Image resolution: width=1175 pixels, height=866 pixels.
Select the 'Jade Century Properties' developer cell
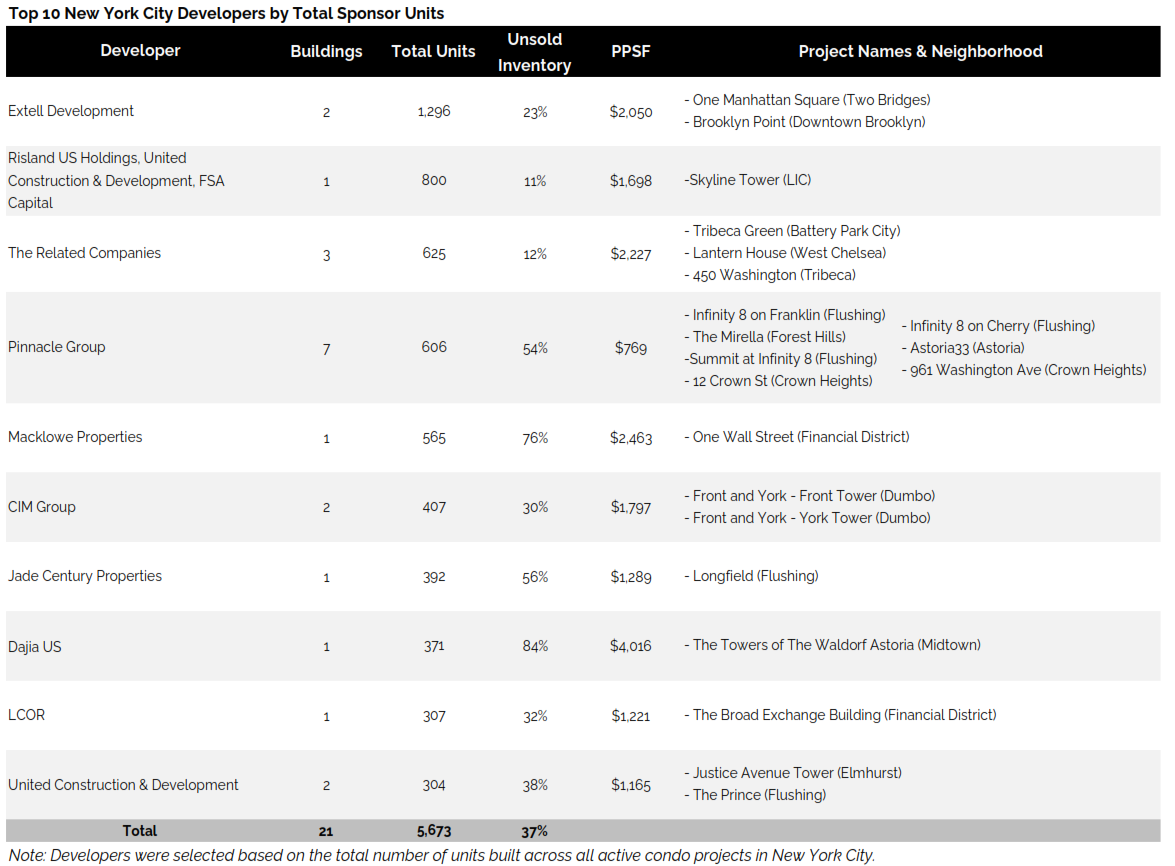[85, 575]
